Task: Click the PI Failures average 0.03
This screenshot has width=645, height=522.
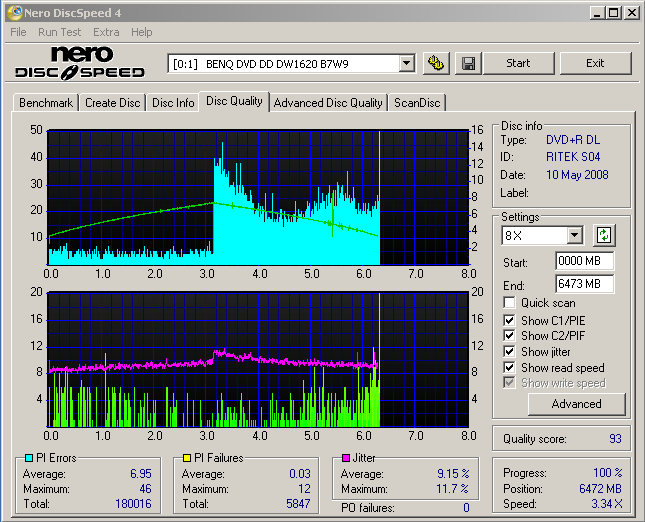Action: pos(300,474)
